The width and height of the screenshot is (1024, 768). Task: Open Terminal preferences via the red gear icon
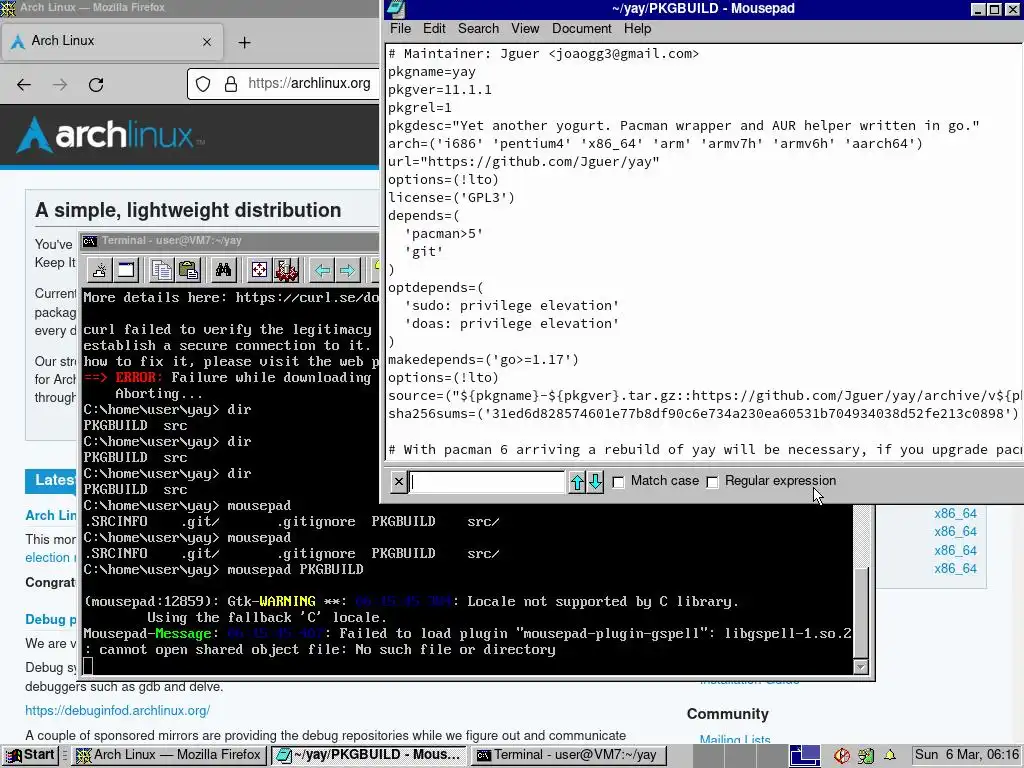tap(286, 270)
